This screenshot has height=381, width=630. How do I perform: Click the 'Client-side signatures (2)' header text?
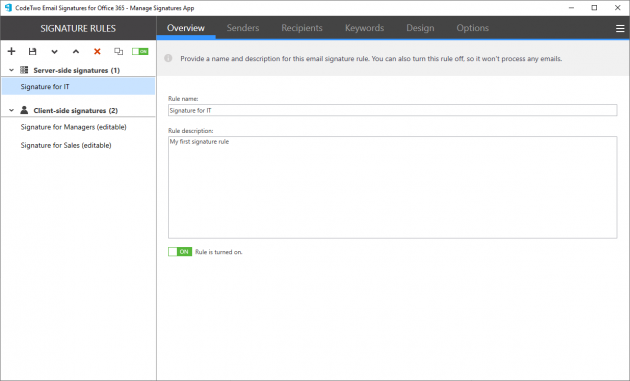click(x=76, y=111)
